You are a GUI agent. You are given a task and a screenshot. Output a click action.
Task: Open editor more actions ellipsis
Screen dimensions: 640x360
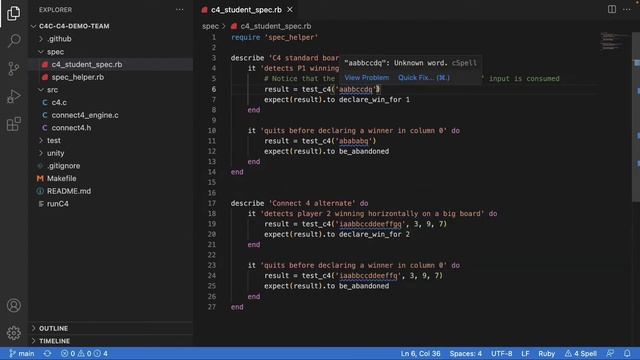627,9
